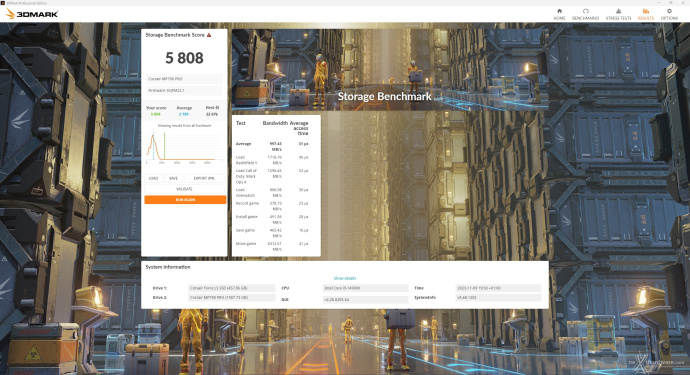This screenshot has width=690, height=375.
Task: Click the Firmware version field
Action: pos(184,90)
